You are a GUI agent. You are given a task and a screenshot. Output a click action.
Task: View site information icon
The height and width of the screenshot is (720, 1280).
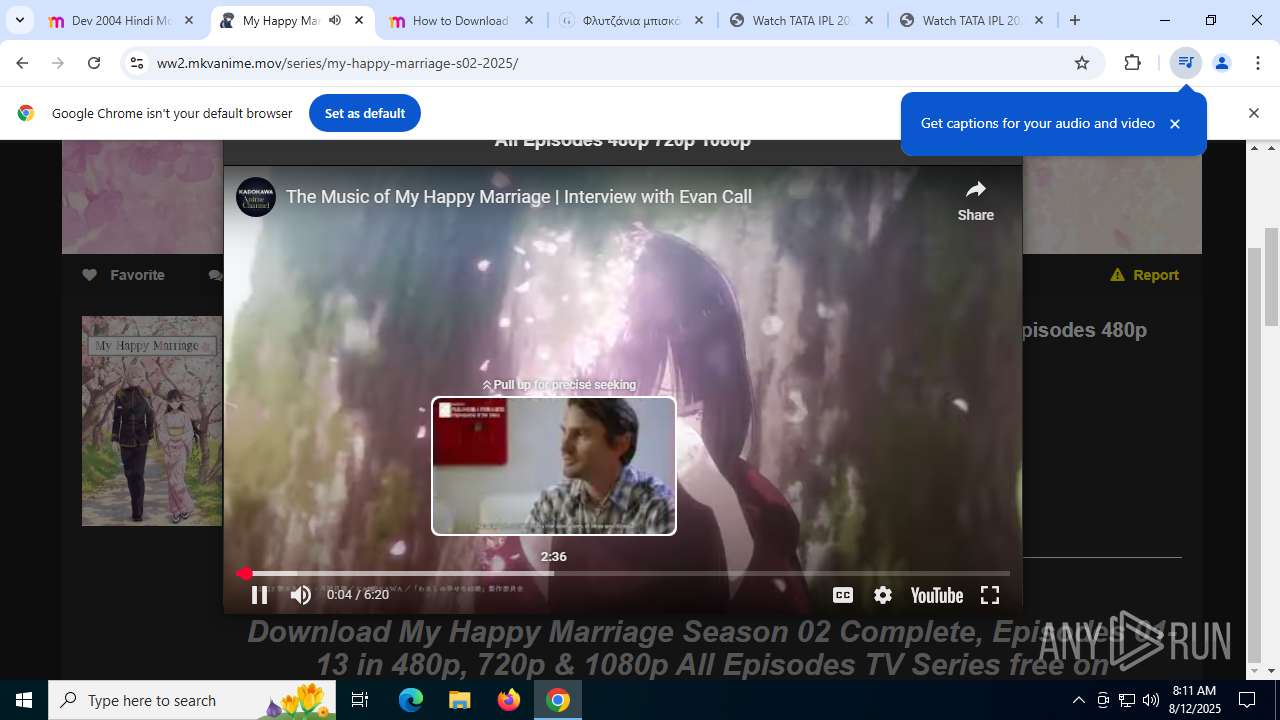(137, 63)
